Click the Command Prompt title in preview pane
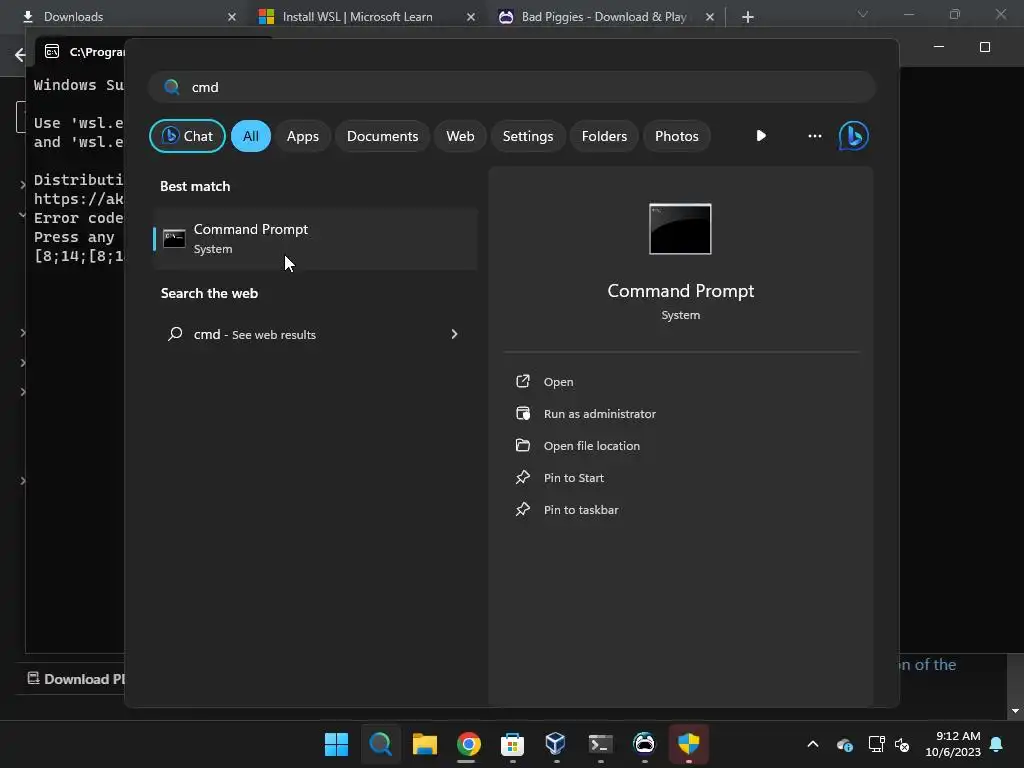This screenshot has width=1024, height=768. 680,291
